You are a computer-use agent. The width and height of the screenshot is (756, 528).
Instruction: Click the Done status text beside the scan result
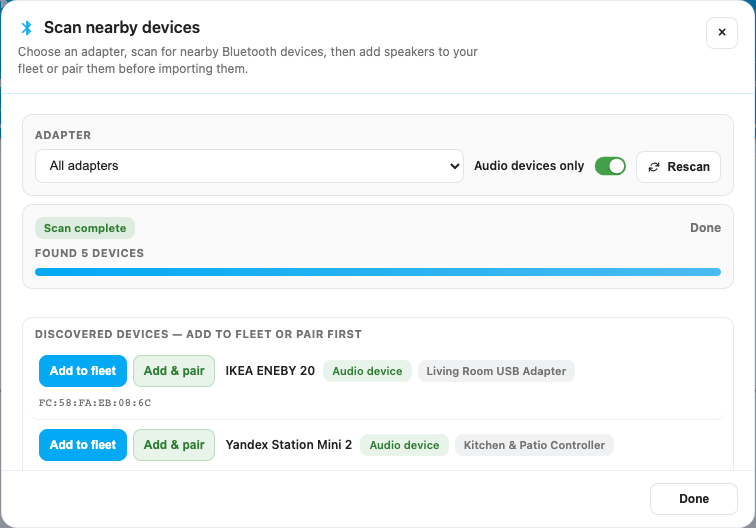(x=705, y=228)
